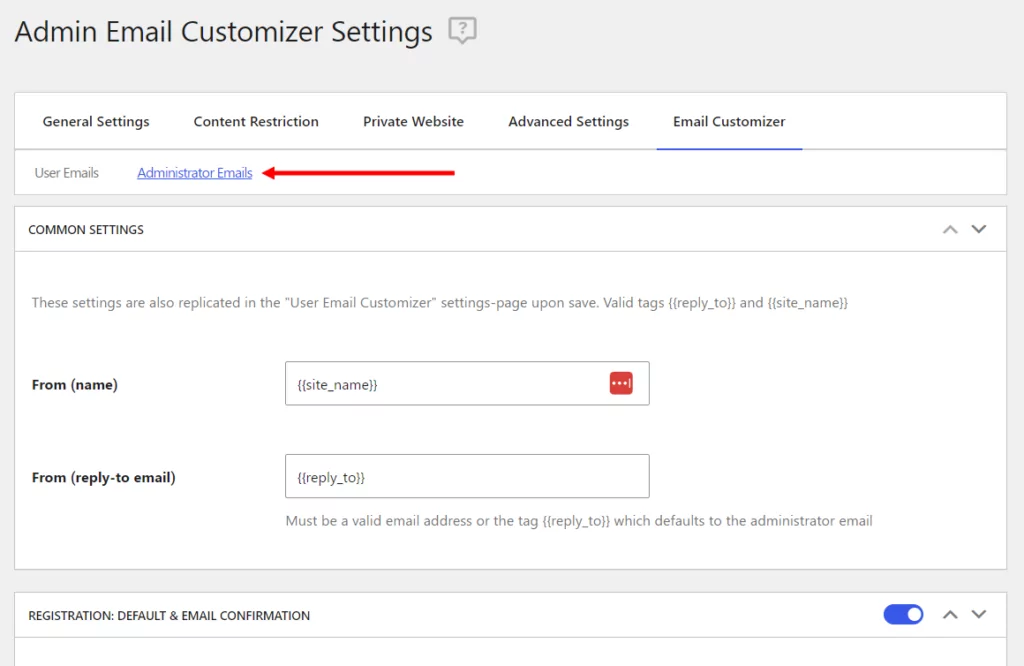Image resolution: width=1024 pixels, height=666 pixels.
Task: Focus the From (reply-to email) input field
Action: [x=467, y=476]
